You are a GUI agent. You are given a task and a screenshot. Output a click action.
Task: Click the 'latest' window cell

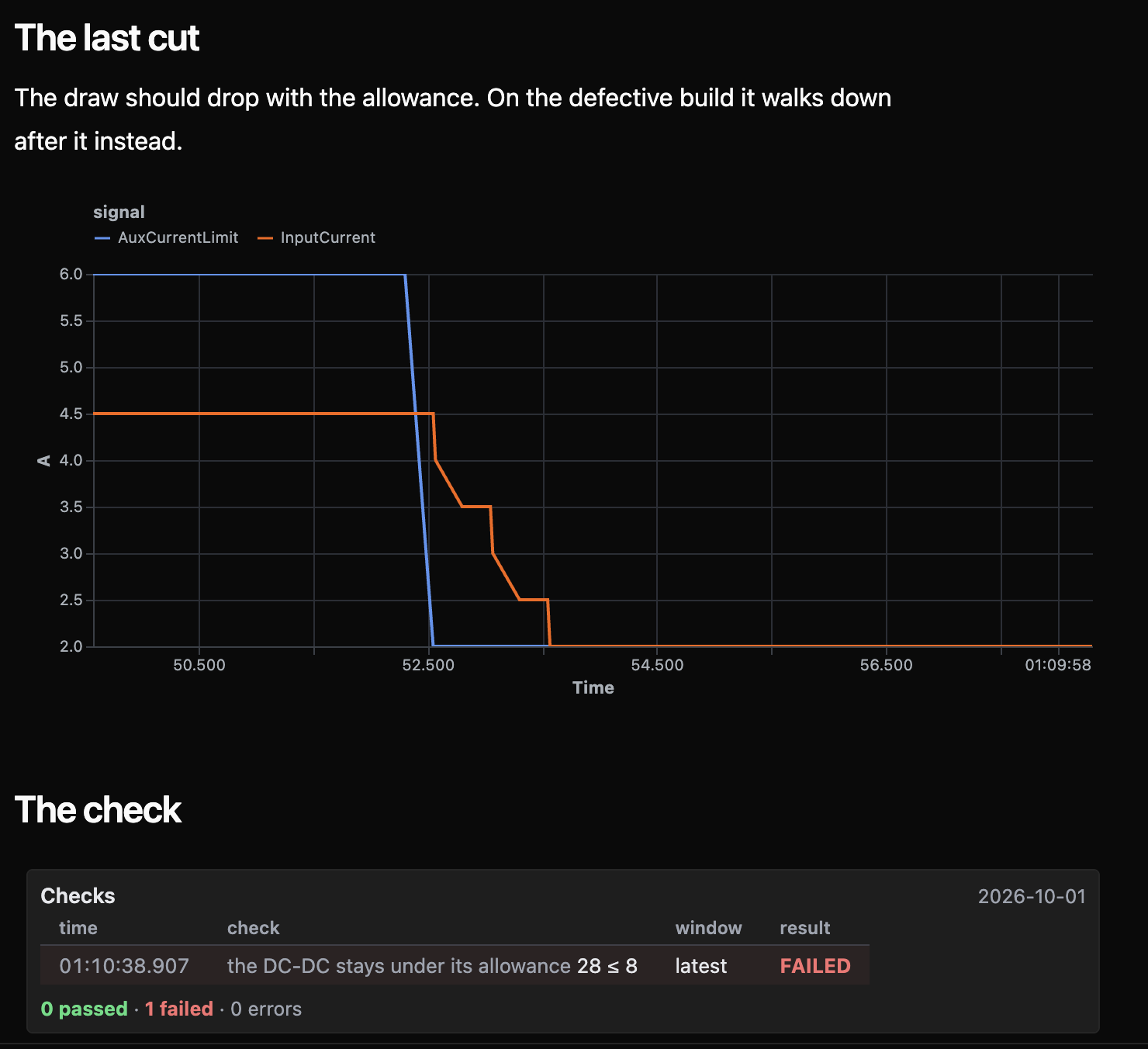click(x=701, y=966)
